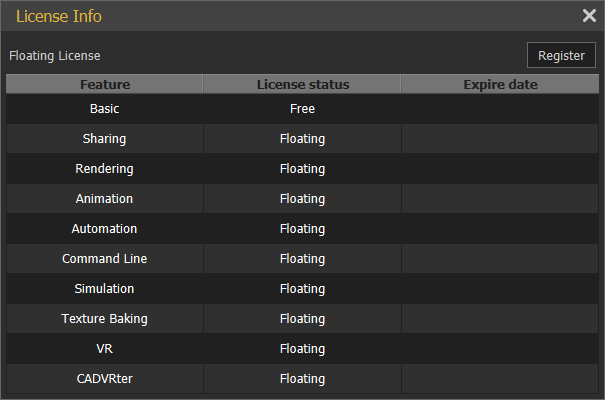Select the Basic feature row
The width and height of the screenshot is (605, 400).
click(x=105, y=109)
